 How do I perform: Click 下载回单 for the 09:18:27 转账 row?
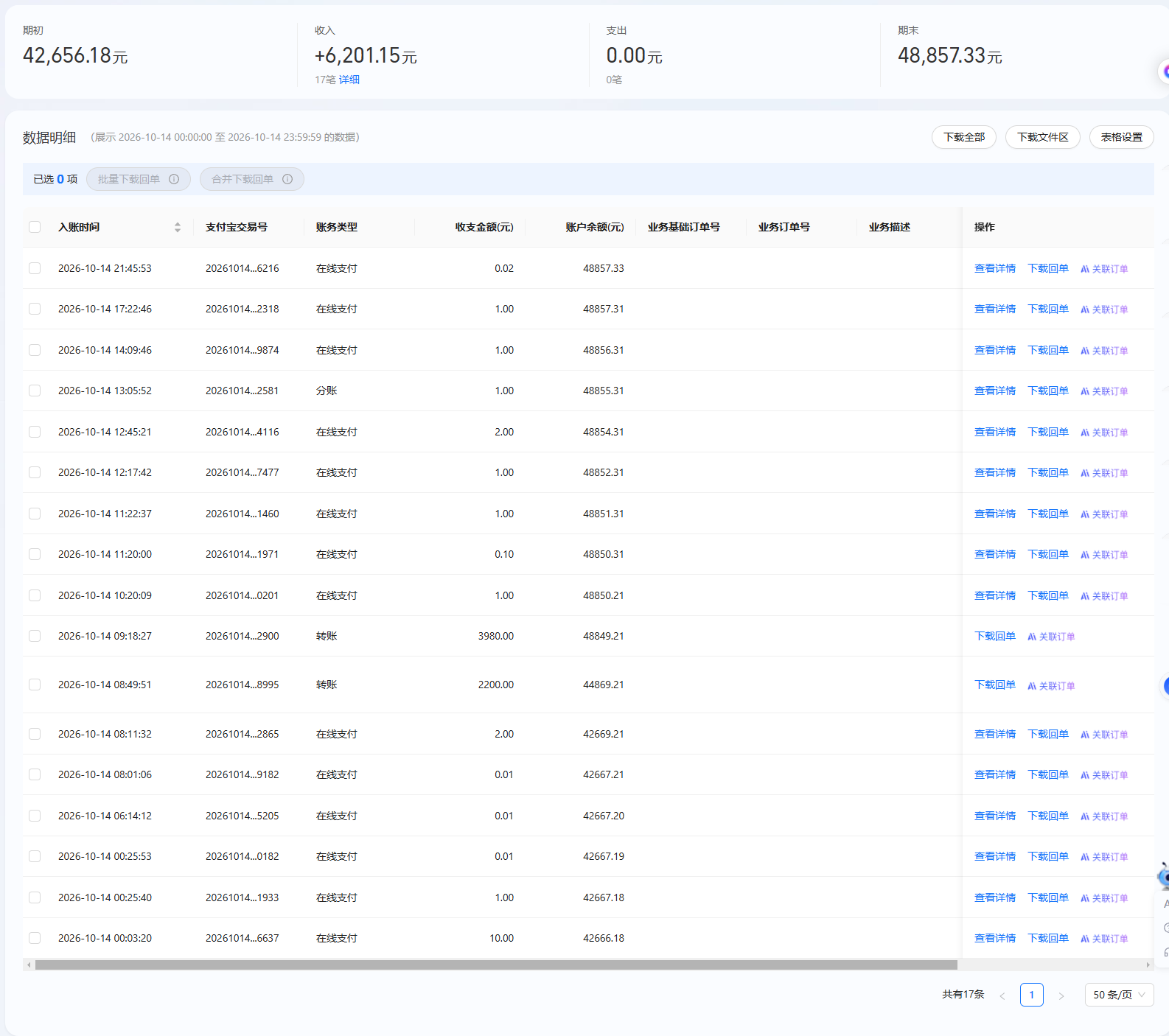click(995, 636)
